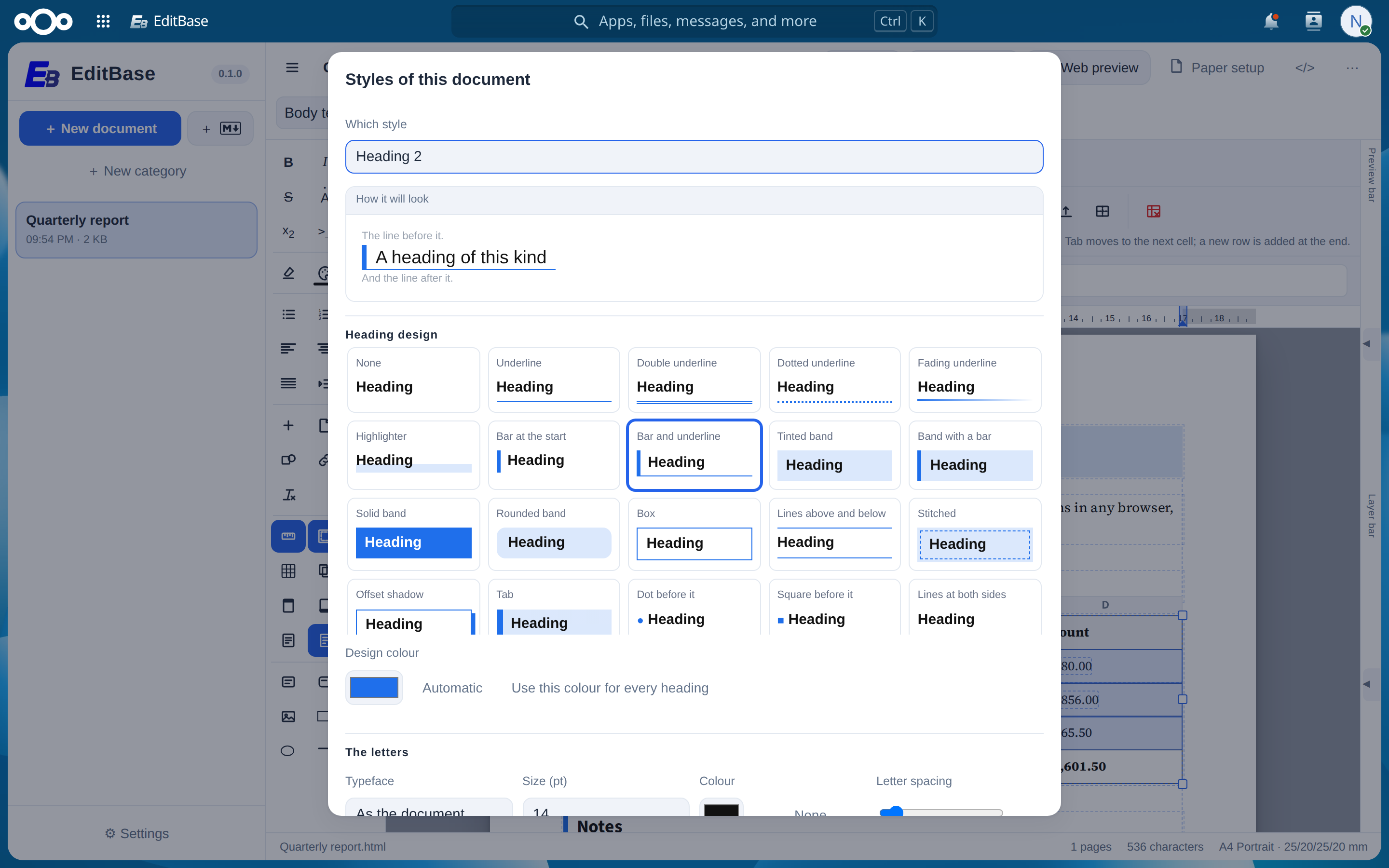The width and height of the screenshot is (1389, 868).
Task: Toggle the ruler tool button
Action: click(x=288, y=536)
